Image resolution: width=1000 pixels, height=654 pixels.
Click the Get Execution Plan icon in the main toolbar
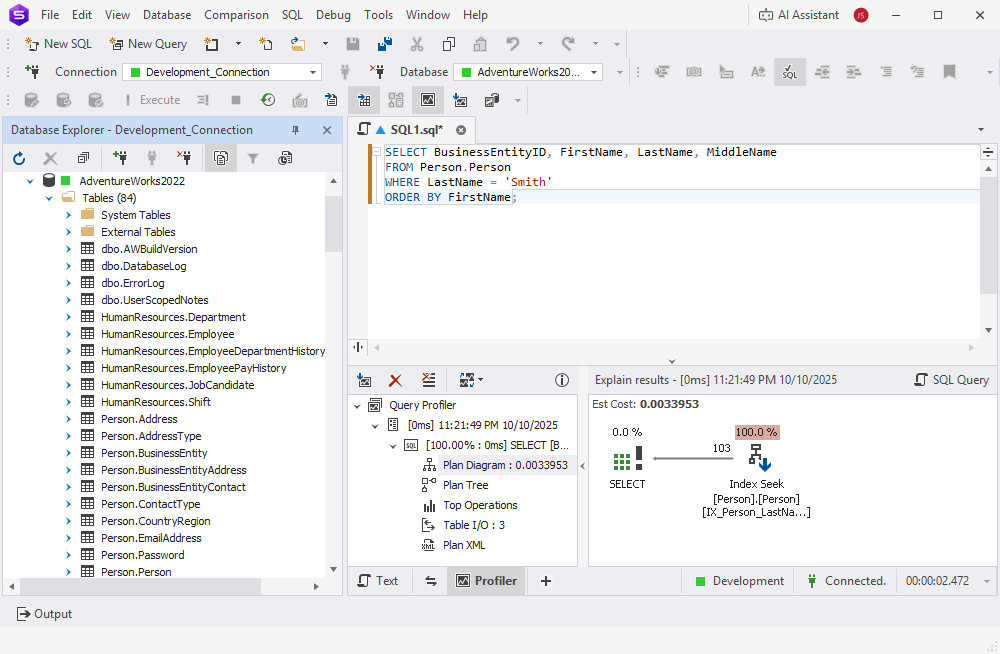(x=460, y=100)
